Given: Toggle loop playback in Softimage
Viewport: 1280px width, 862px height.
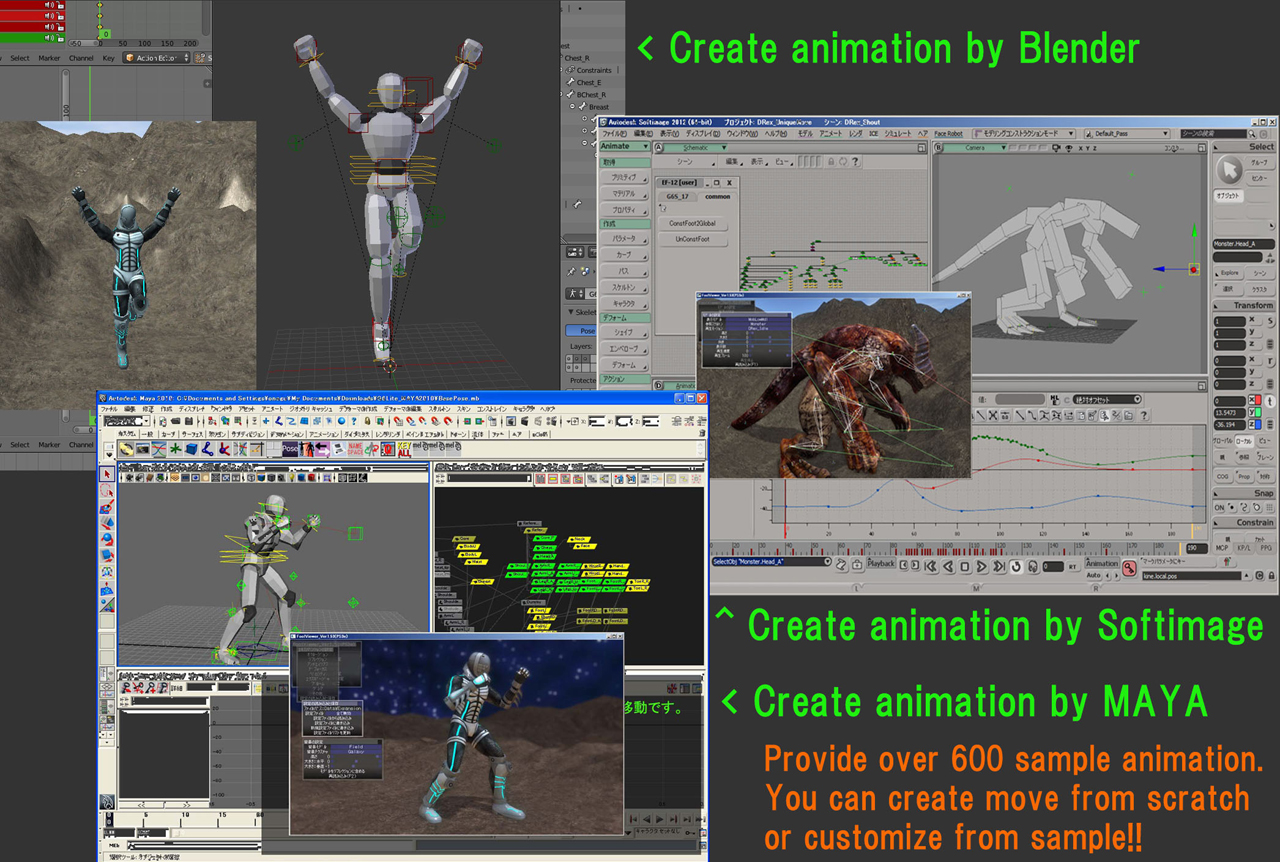Looking at the screenshot, I should 1016,566.
